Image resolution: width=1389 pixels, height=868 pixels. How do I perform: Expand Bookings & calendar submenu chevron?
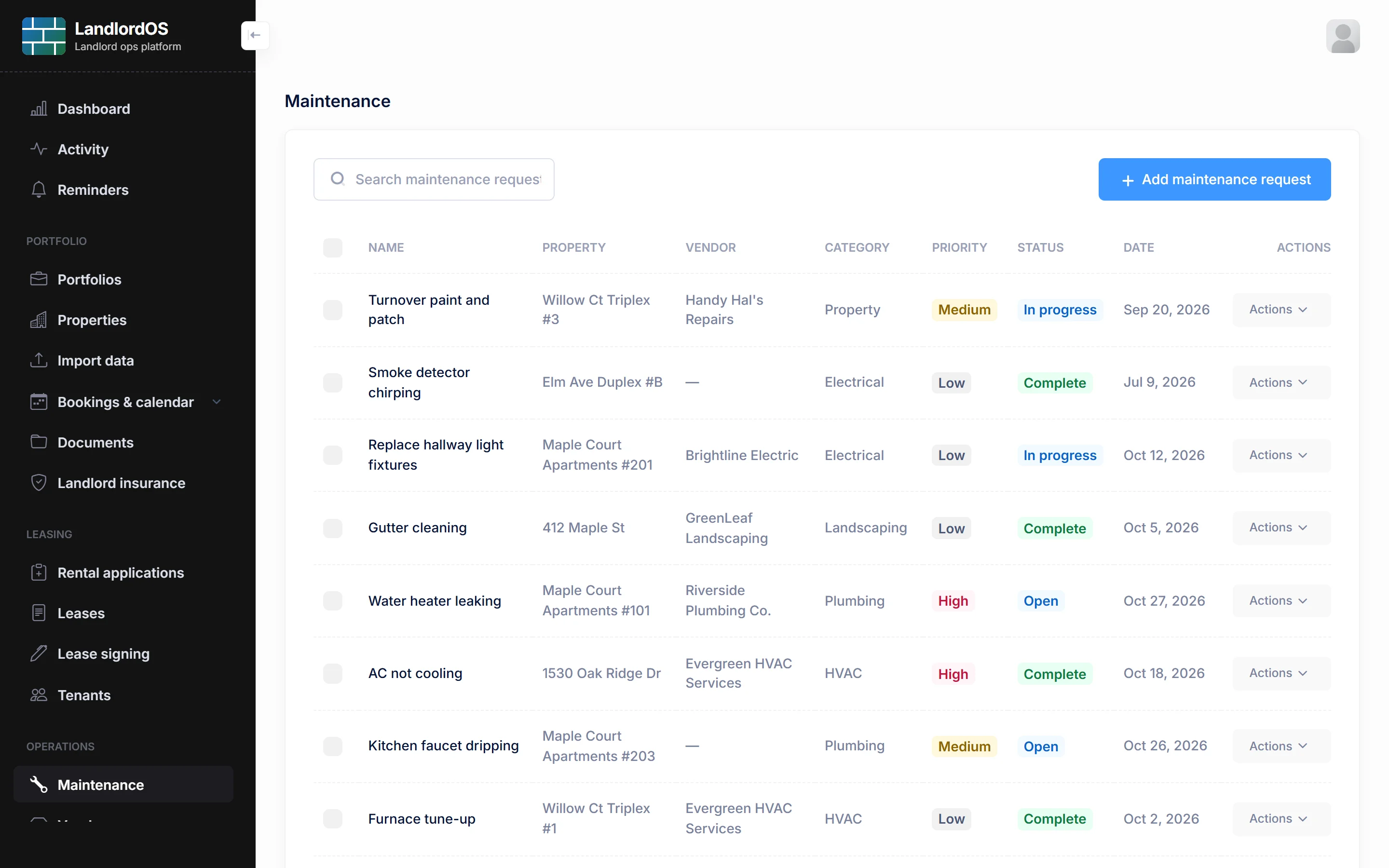[217, 402]
